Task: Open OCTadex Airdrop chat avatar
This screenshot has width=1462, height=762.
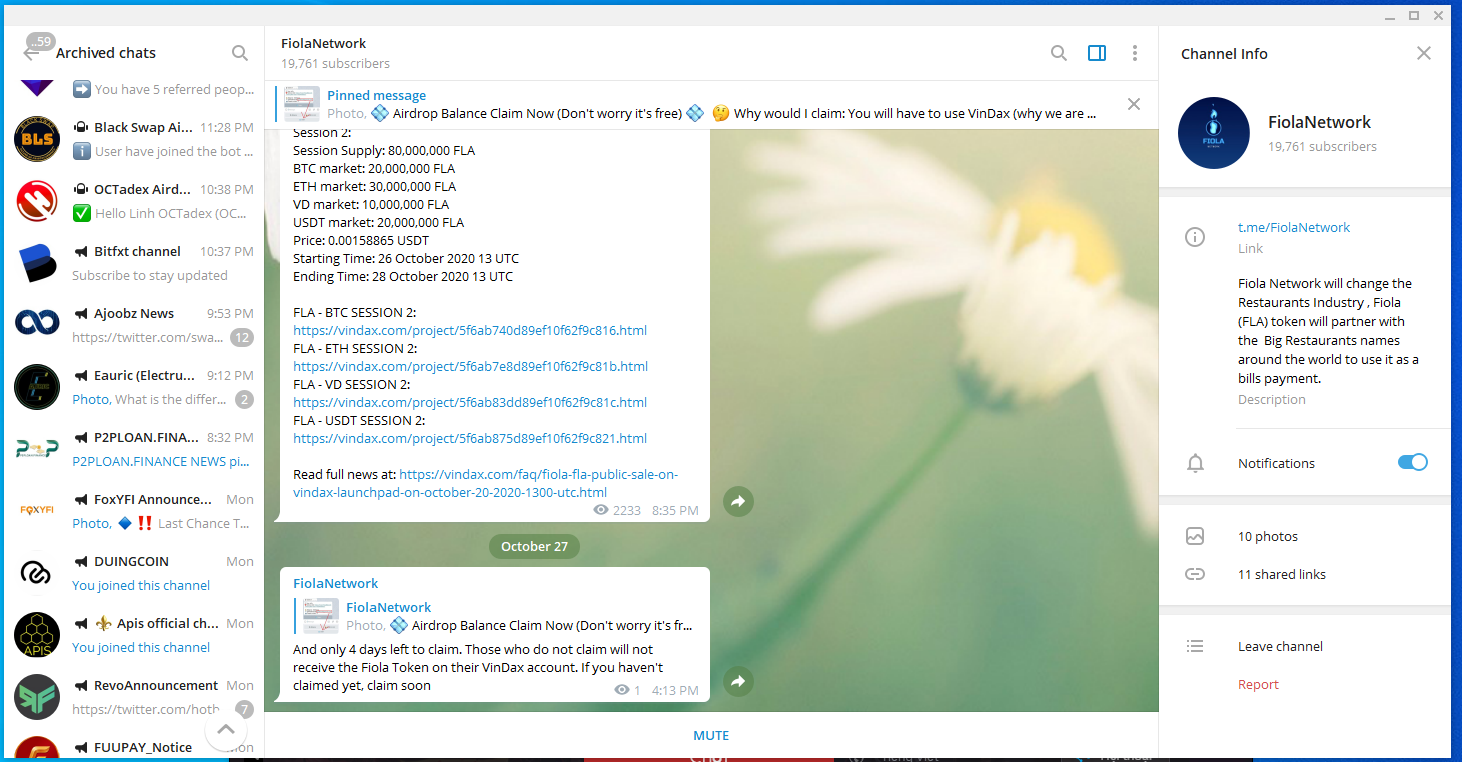Action: [x=37, y=202]
